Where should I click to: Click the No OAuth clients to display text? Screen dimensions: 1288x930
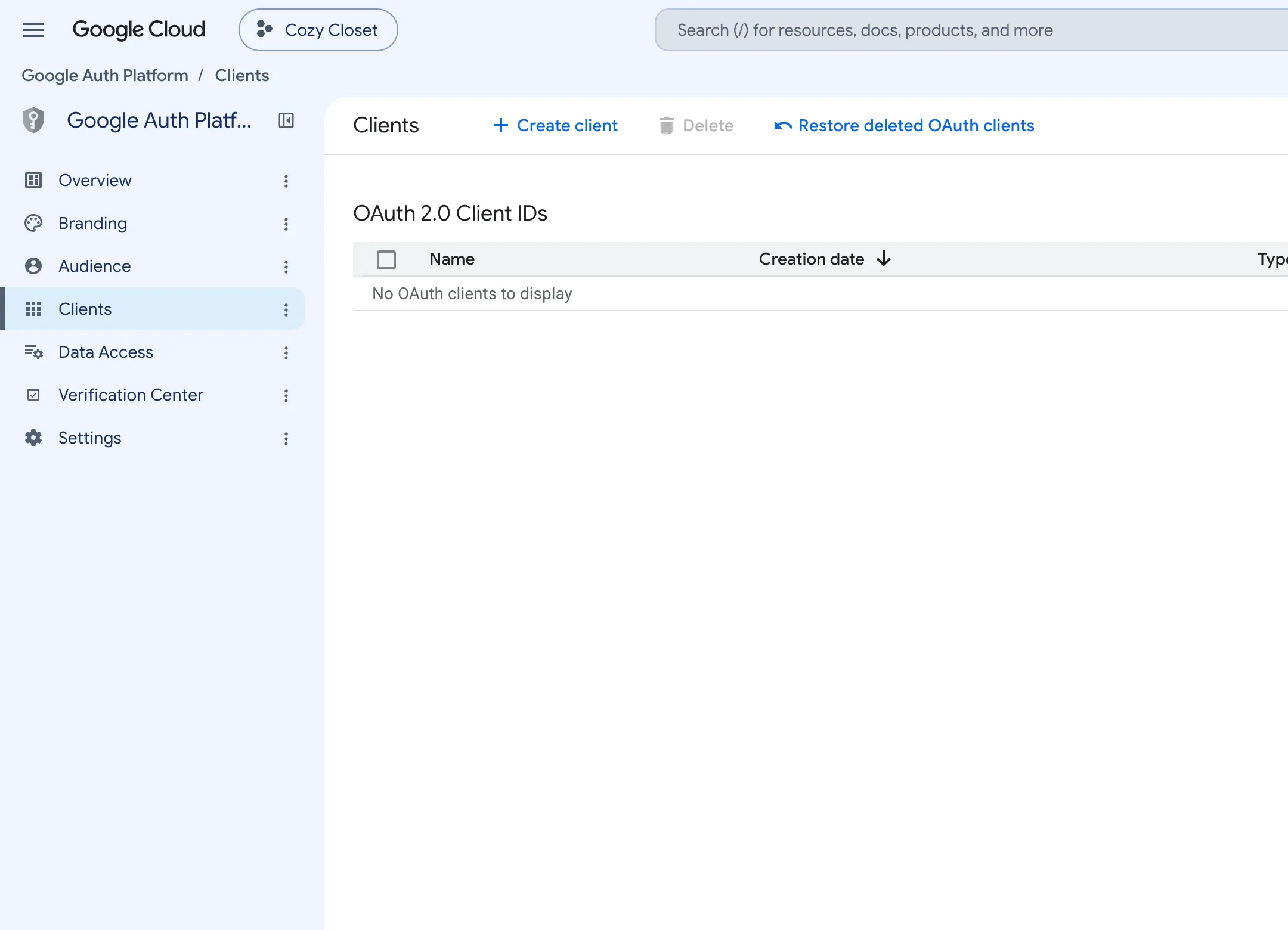[x=472, y=293]
